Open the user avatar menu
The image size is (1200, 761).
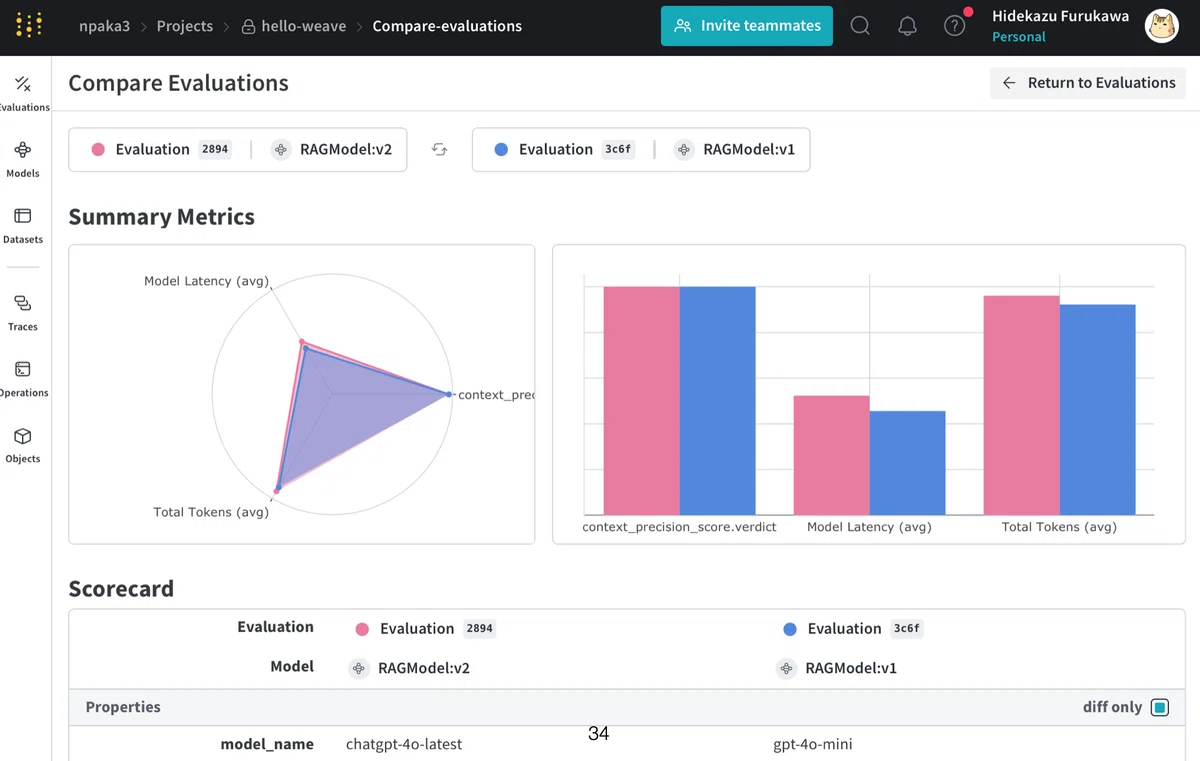point(1161,26)
